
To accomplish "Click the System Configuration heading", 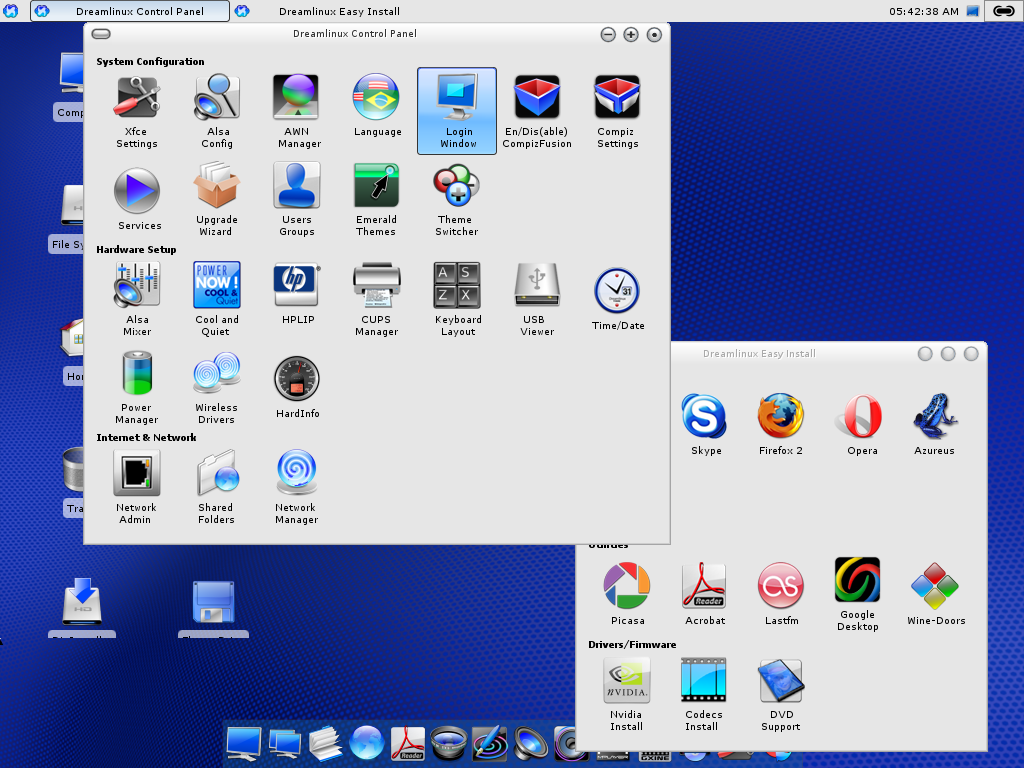I will pos(150,61).
